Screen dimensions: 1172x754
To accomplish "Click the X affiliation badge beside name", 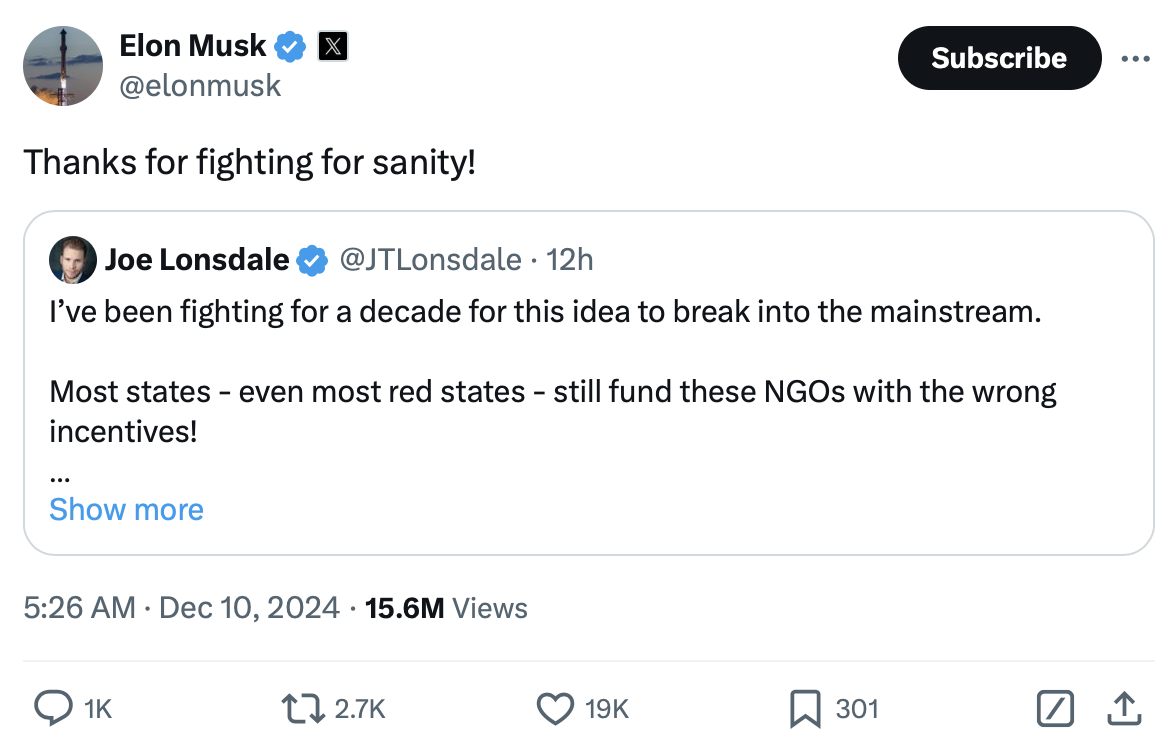I will [333, 46].
